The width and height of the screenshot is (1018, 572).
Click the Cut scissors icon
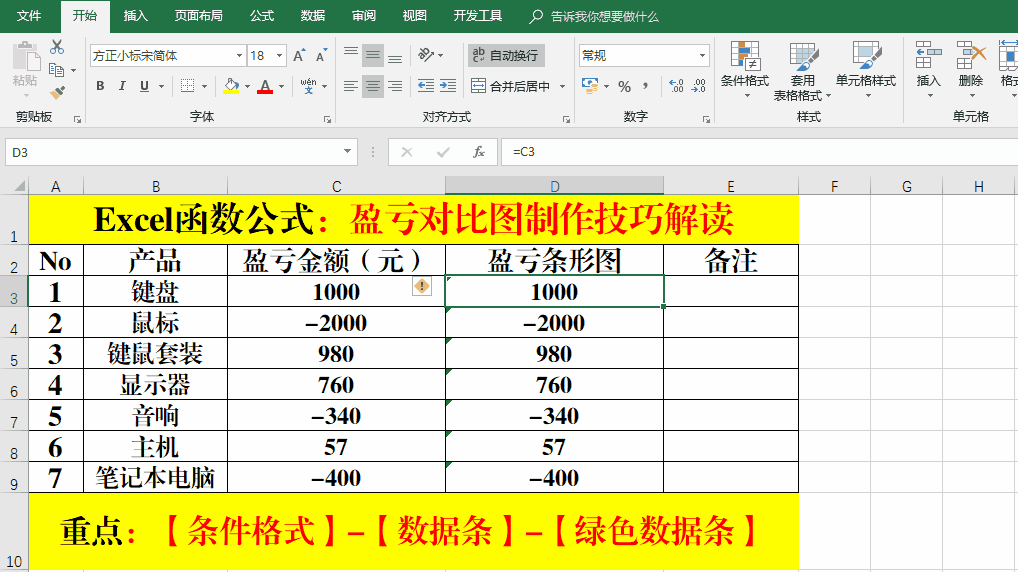pos(57,47)
